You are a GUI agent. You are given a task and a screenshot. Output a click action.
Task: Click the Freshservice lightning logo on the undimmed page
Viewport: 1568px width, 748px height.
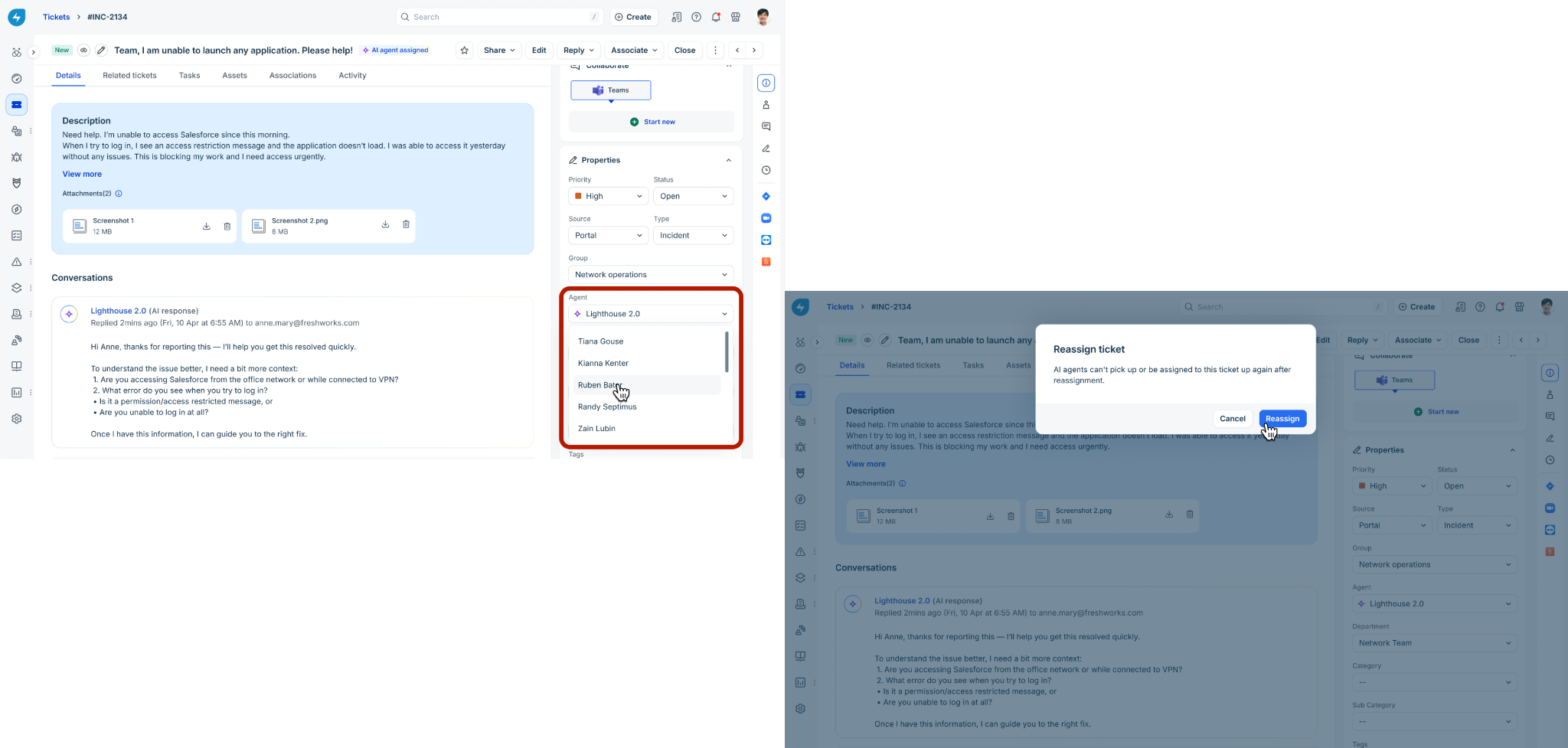click(16, 17)
